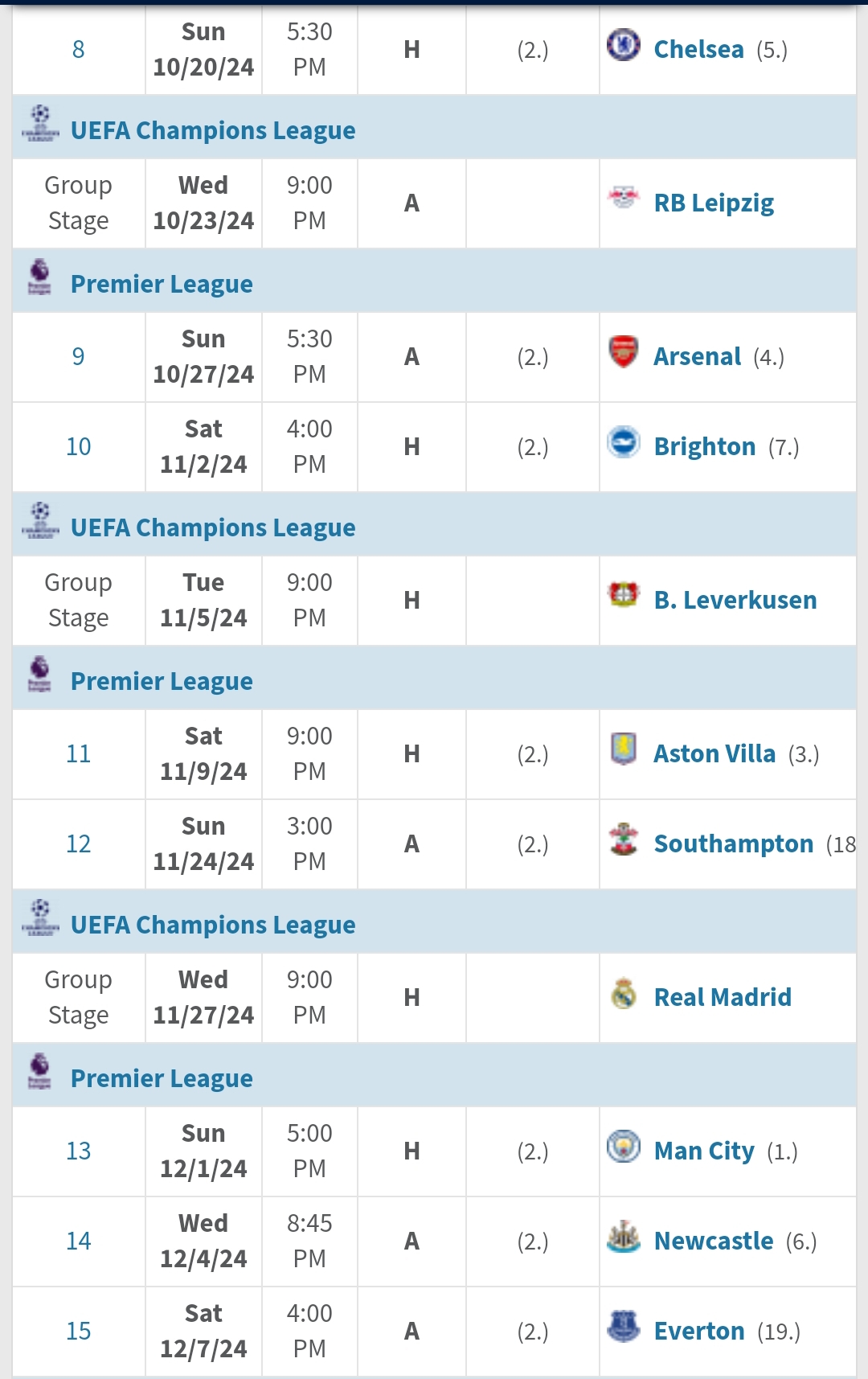This screenshot has height=1379, width=868.
Task: Open the Premier League header above matchday 9
Action: click(162, 284)
